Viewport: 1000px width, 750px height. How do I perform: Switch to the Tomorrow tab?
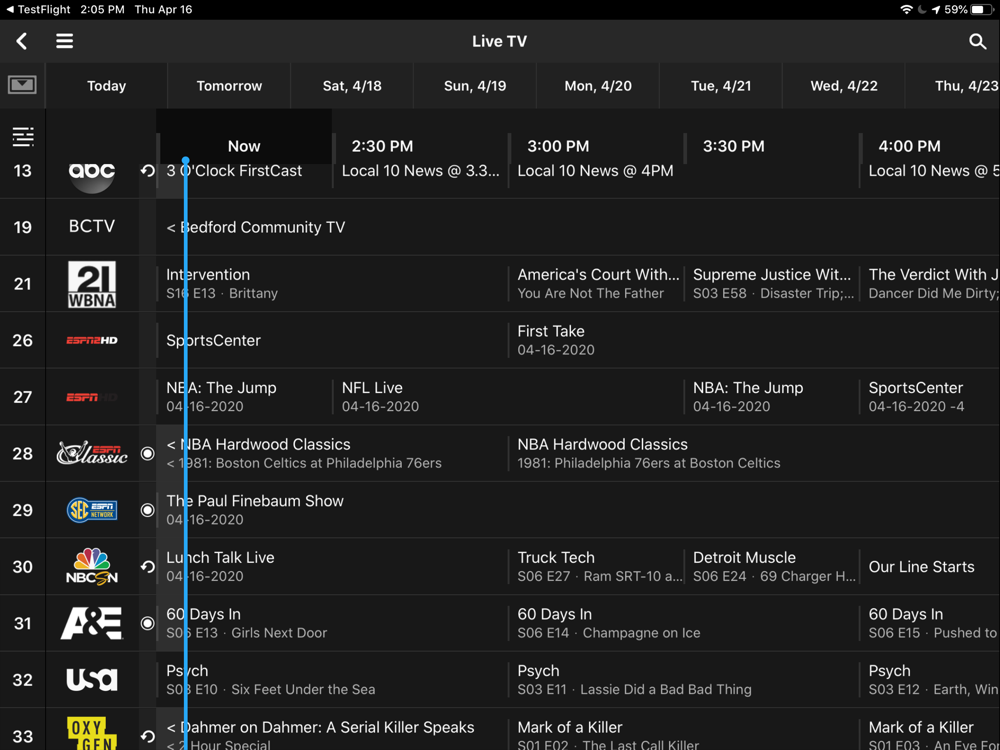(x=229, y=86)
